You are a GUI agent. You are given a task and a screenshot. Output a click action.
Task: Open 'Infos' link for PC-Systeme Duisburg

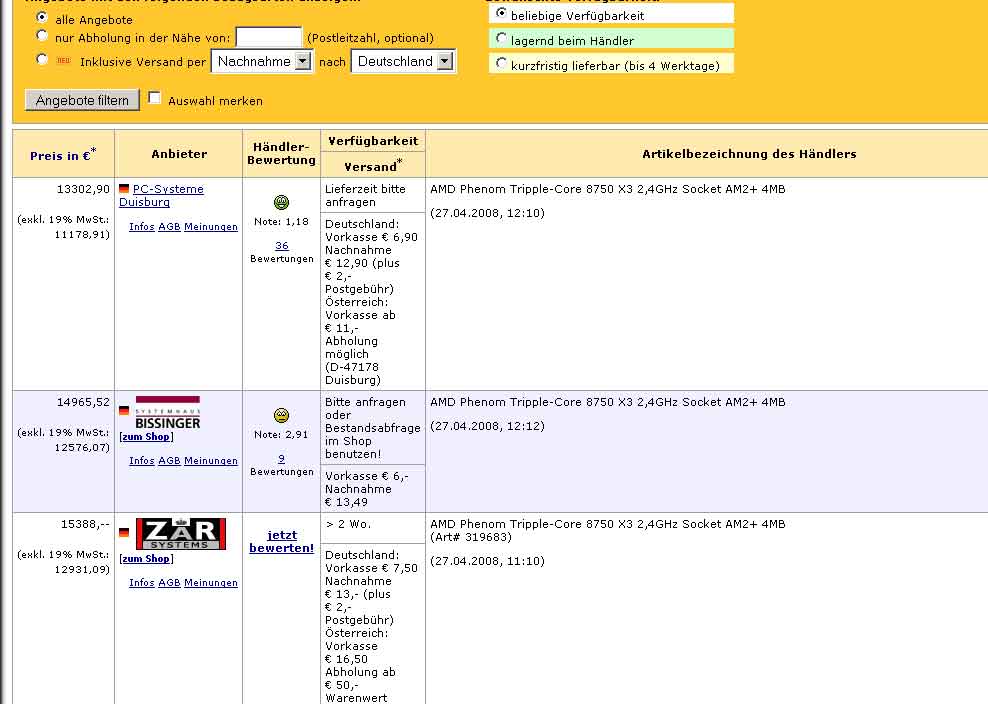coord(142,227)
